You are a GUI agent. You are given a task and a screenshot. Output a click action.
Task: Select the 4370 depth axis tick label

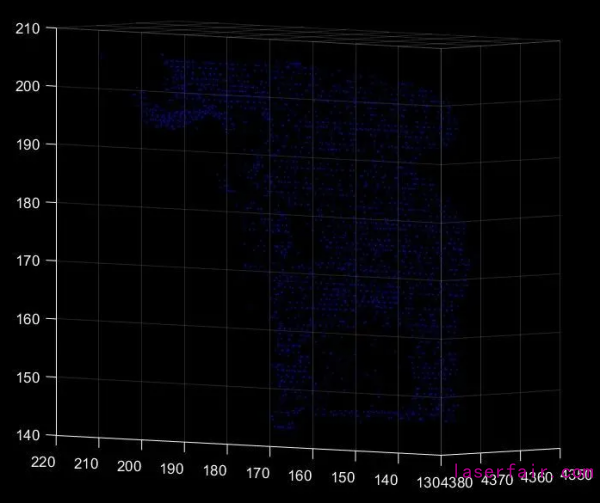pos(499,481)
